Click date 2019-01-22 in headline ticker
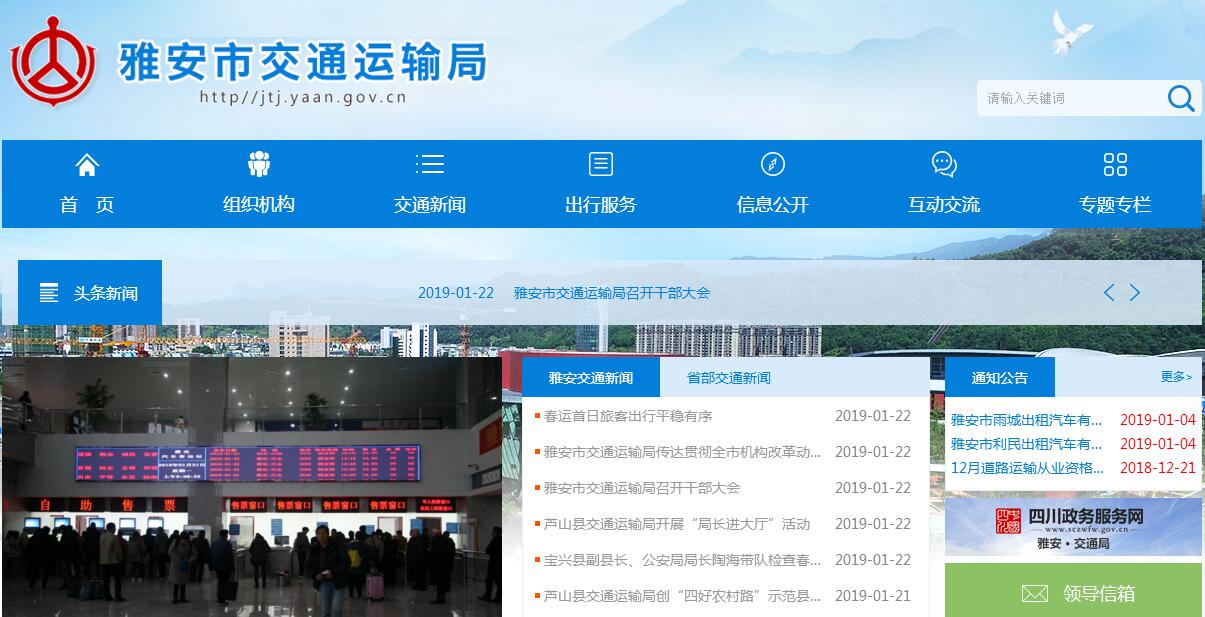The height and width of the screenshot is (617, 1205). pyautogui.click(x=456, y=293)
